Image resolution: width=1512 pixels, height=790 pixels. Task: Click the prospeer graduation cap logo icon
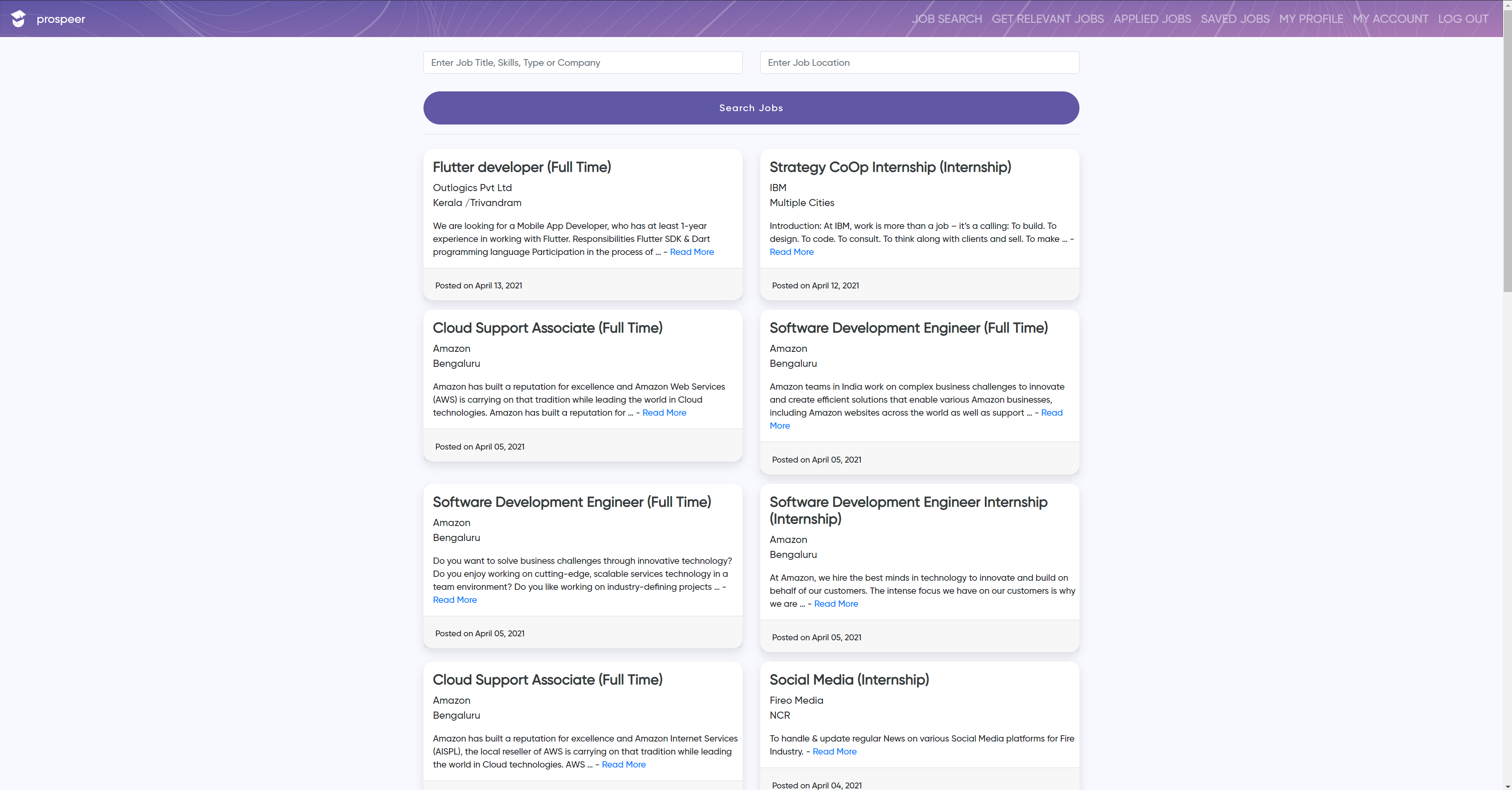click(18, 19)
